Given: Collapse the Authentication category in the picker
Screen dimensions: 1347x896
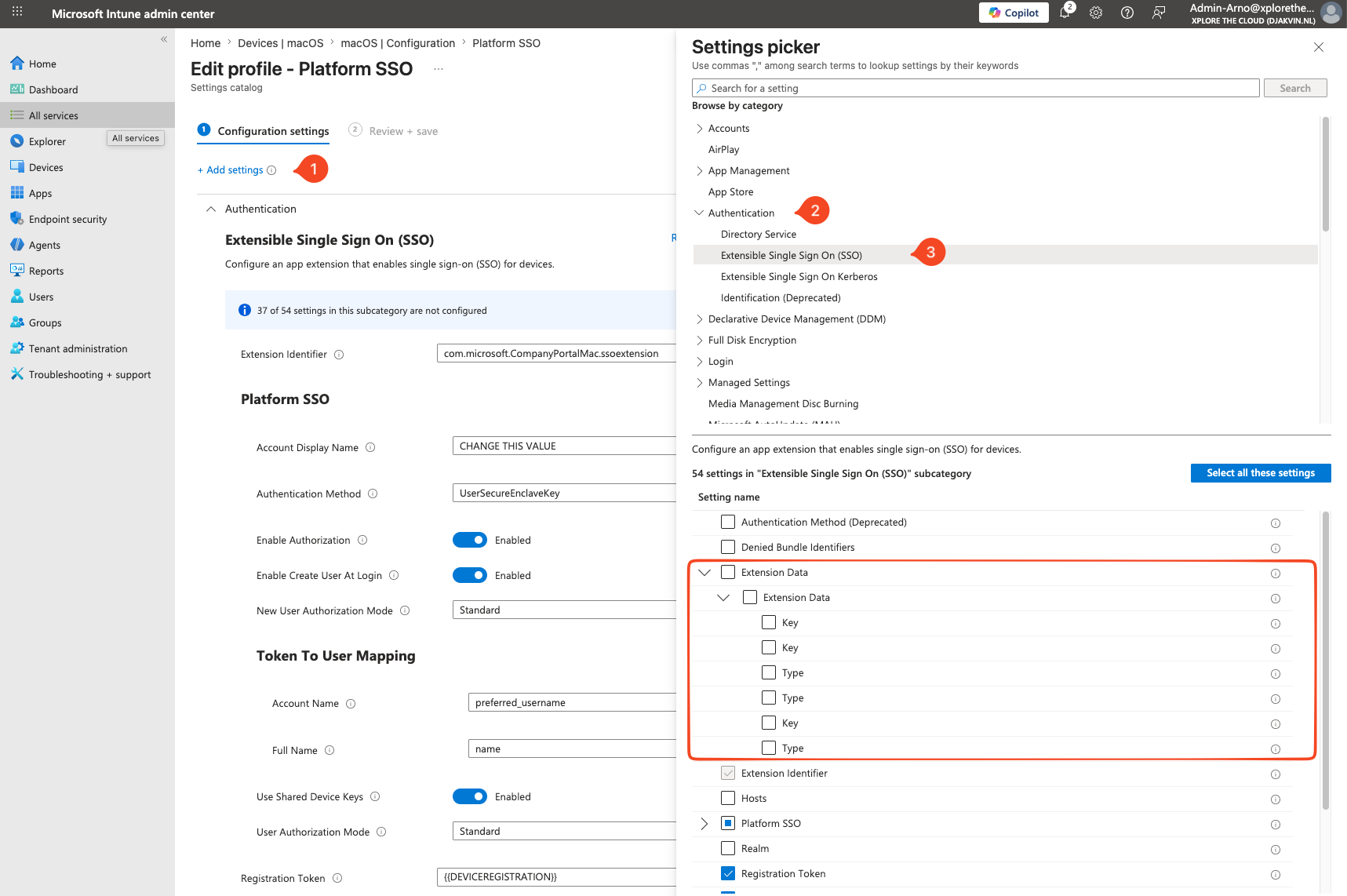Looking at the screenshot, I should tap(699, 212).
